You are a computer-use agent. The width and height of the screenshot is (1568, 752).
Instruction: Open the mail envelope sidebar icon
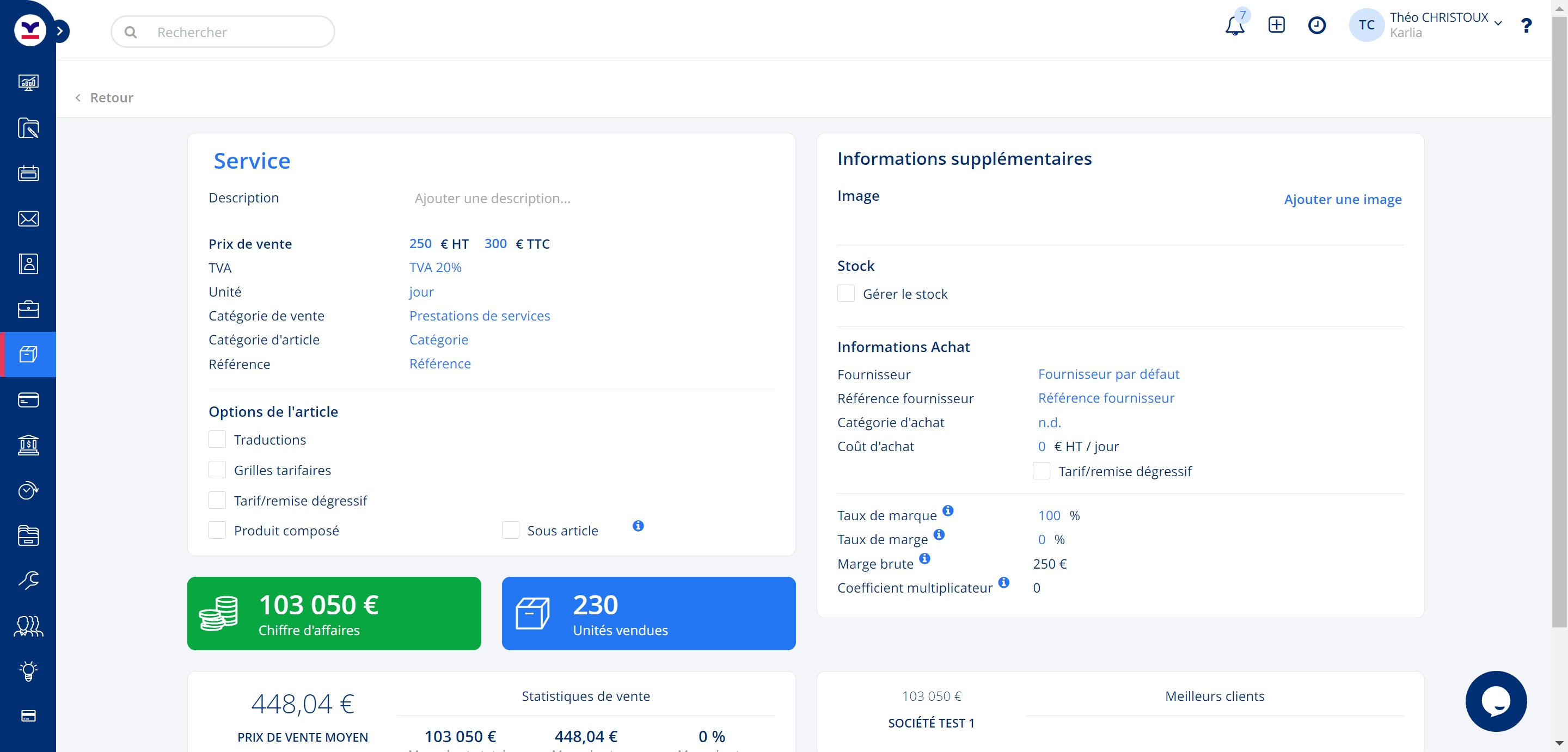point(28,218)
